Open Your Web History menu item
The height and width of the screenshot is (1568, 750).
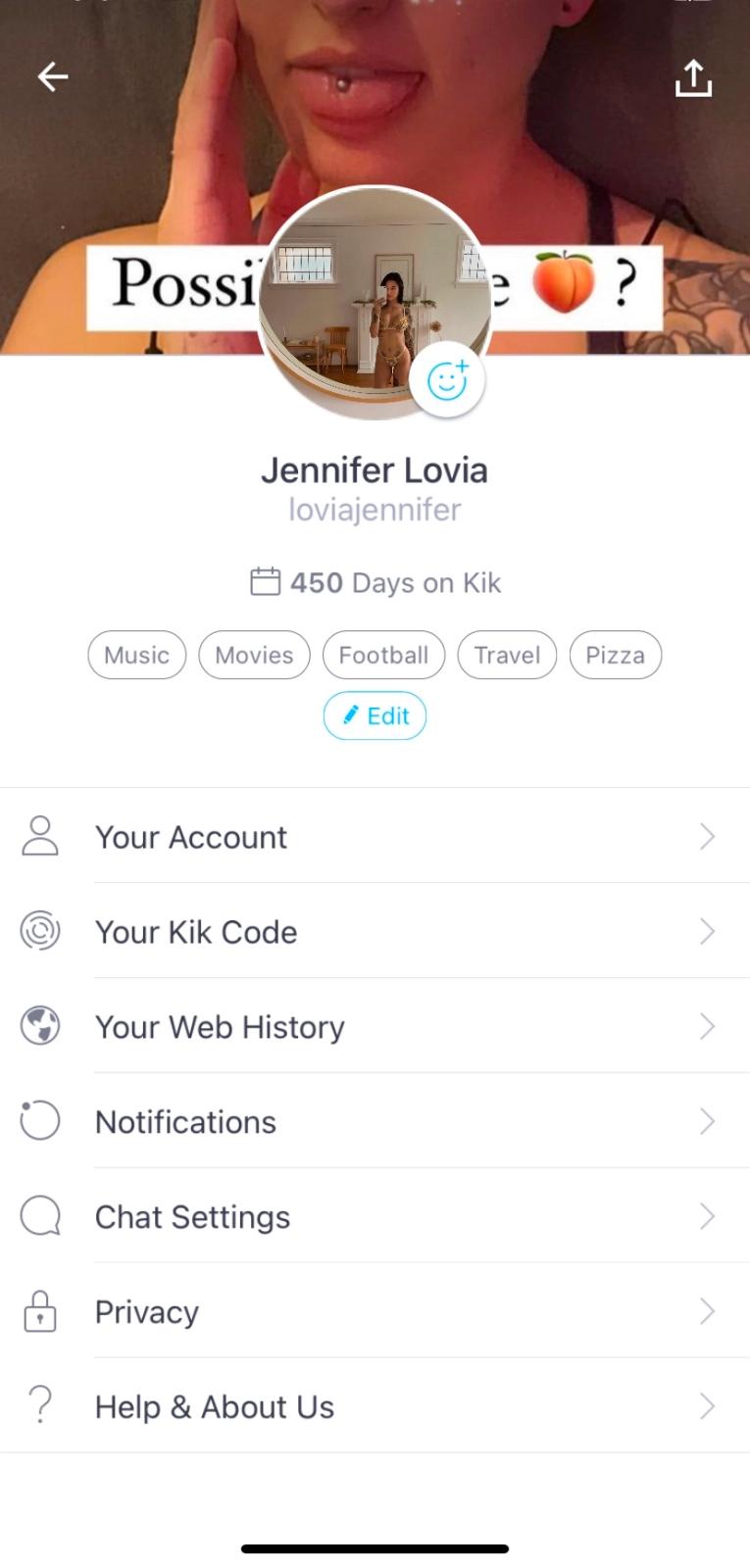[x=220, y=1027]
